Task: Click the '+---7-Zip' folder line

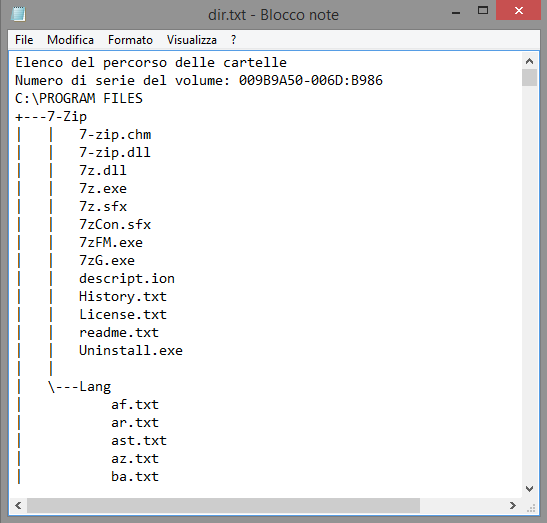Action: 51,117
